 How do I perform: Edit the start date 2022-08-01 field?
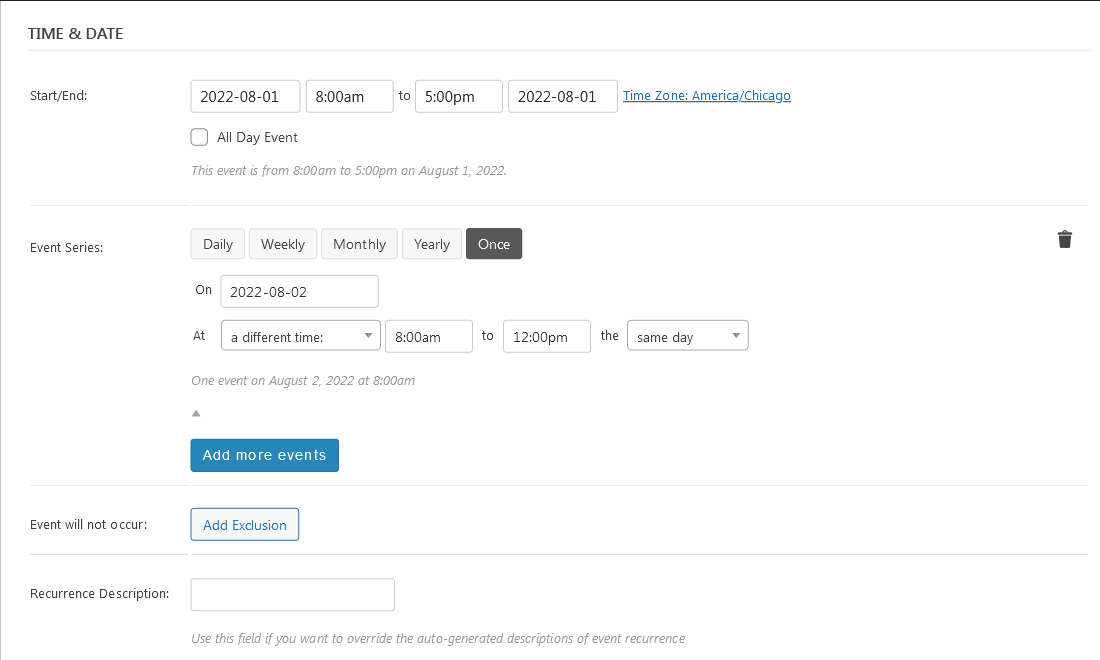pos(245,97)
